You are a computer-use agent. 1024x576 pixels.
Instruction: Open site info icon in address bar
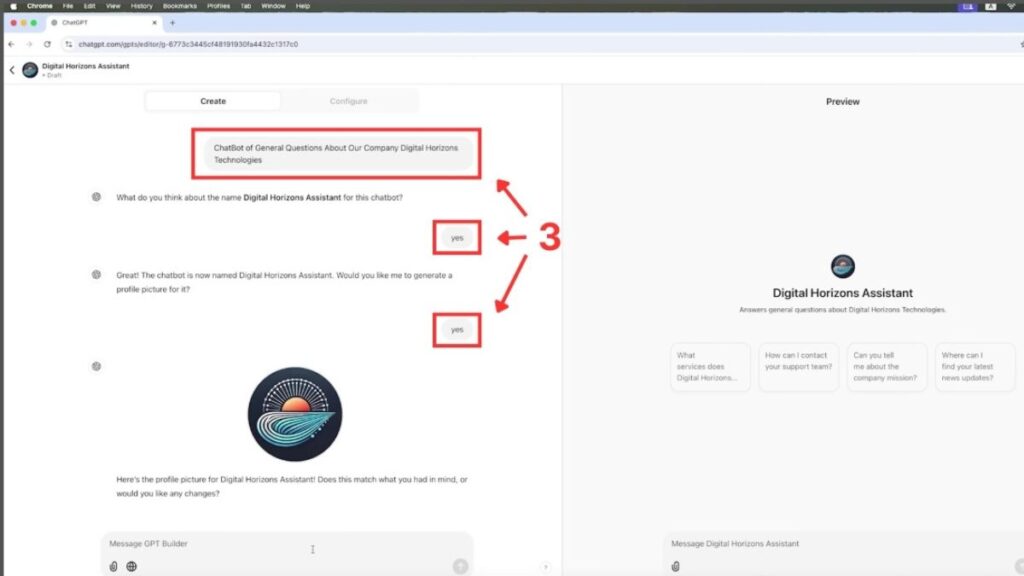69,44
